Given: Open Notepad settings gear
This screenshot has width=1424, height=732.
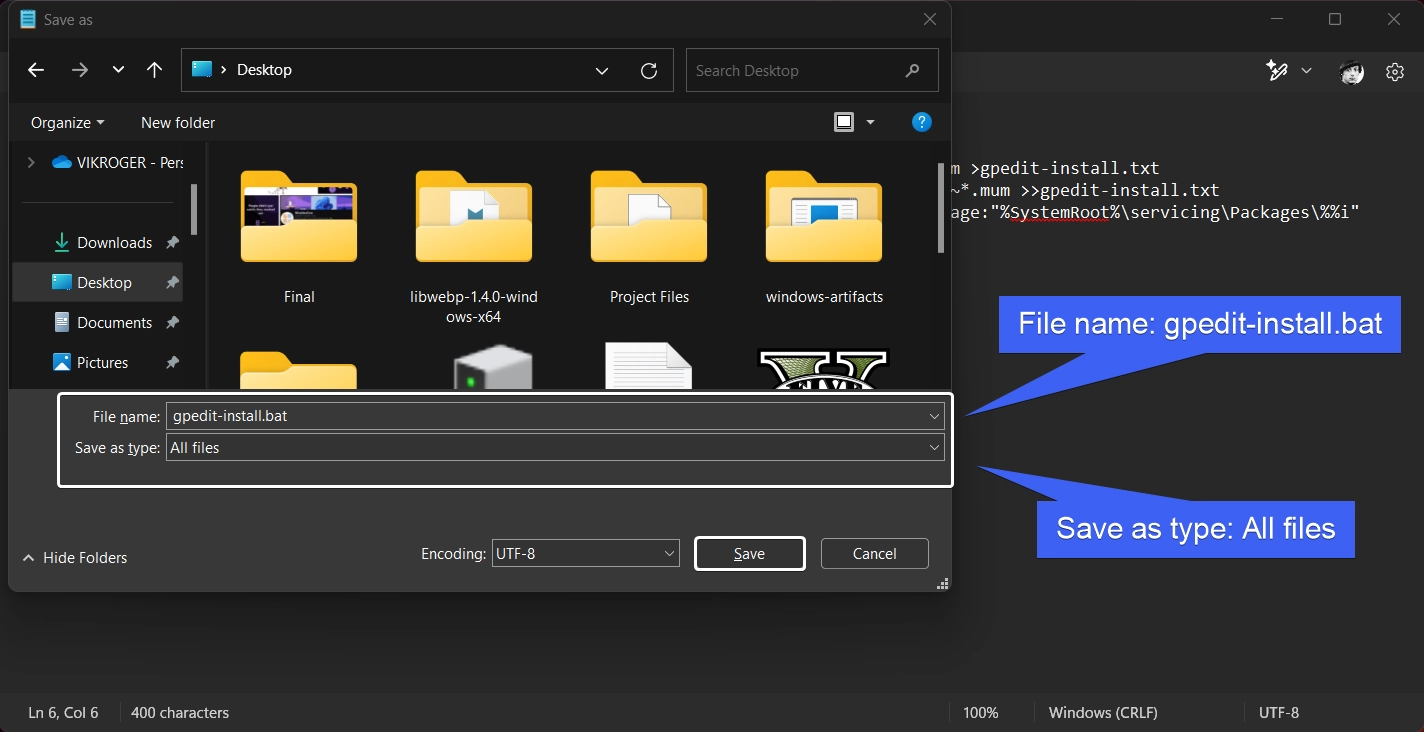Looking at the screenshot, I should 1395,72.
